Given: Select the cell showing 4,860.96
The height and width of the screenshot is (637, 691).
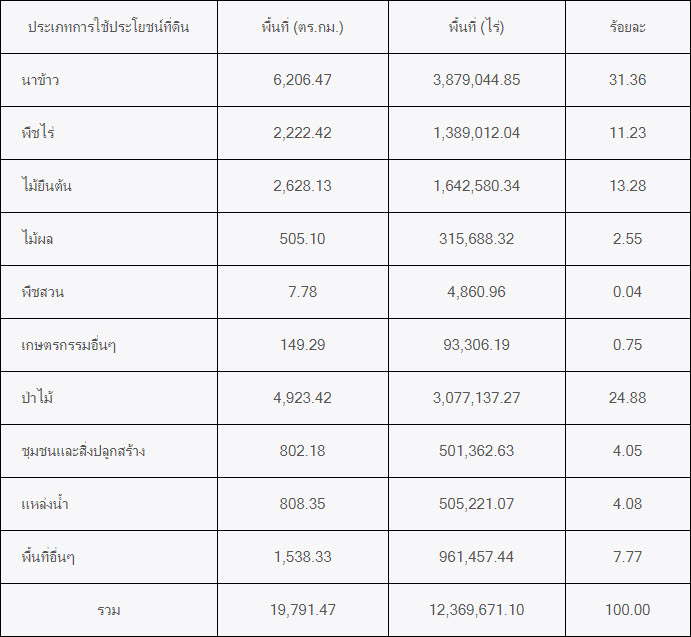Looking at the screenshot, I should 476,292.
